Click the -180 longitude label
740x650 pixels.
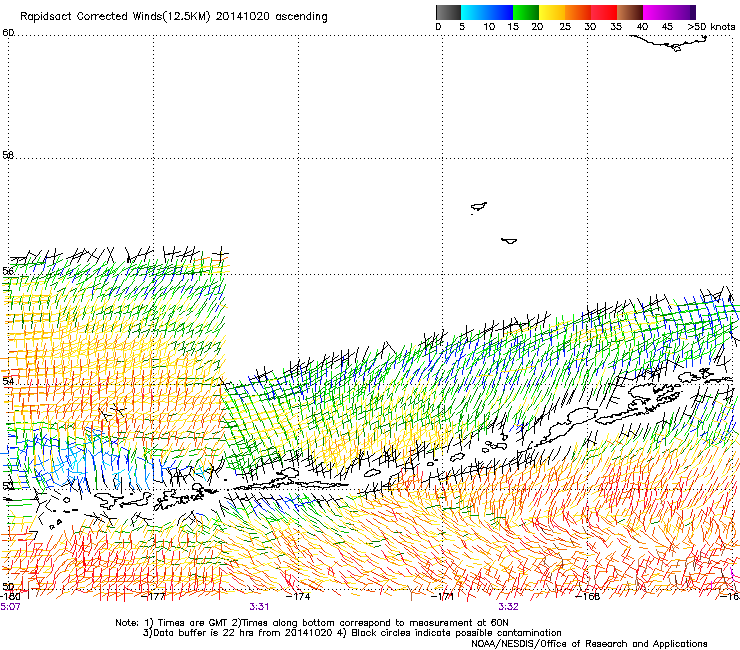(10, 596)
